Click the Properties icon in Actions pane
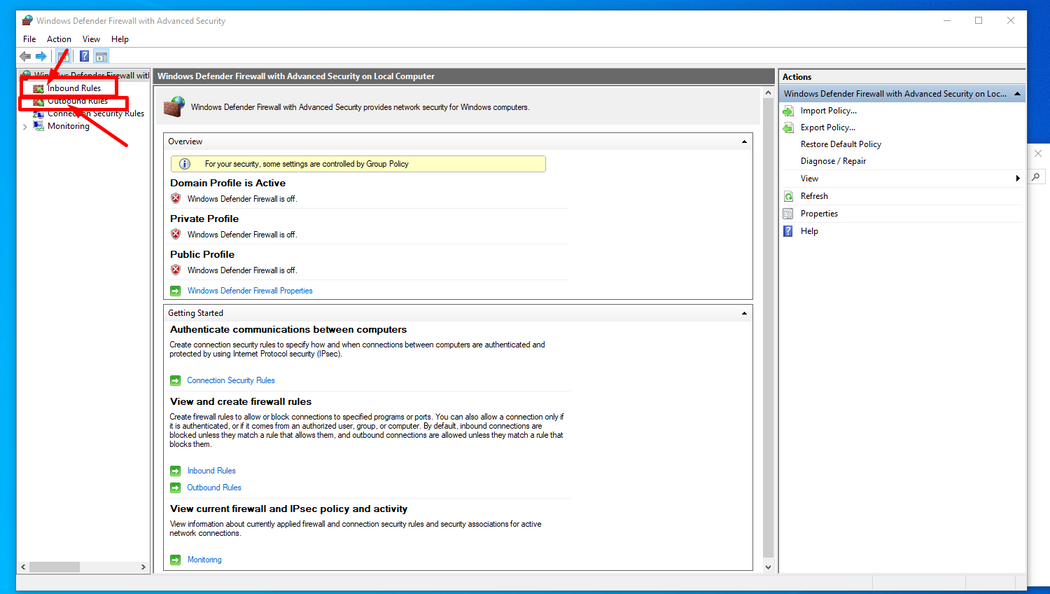1050x594 pixels. pyautogui.click(x=788, y=214)
